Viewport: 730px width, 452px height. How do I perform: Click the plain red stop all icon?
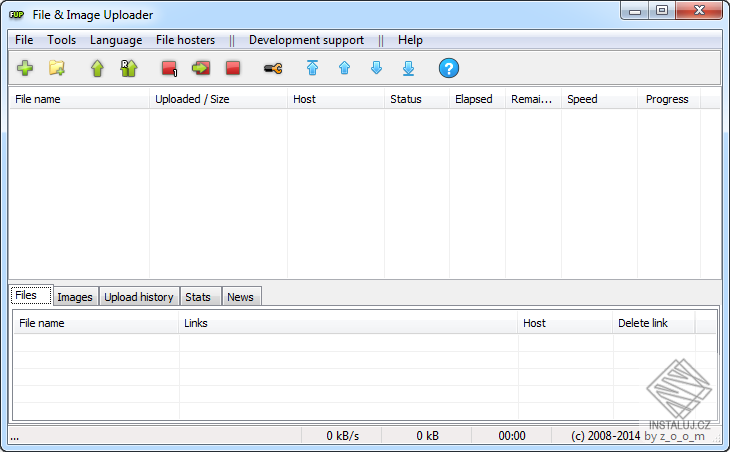(x=233, y=68)
